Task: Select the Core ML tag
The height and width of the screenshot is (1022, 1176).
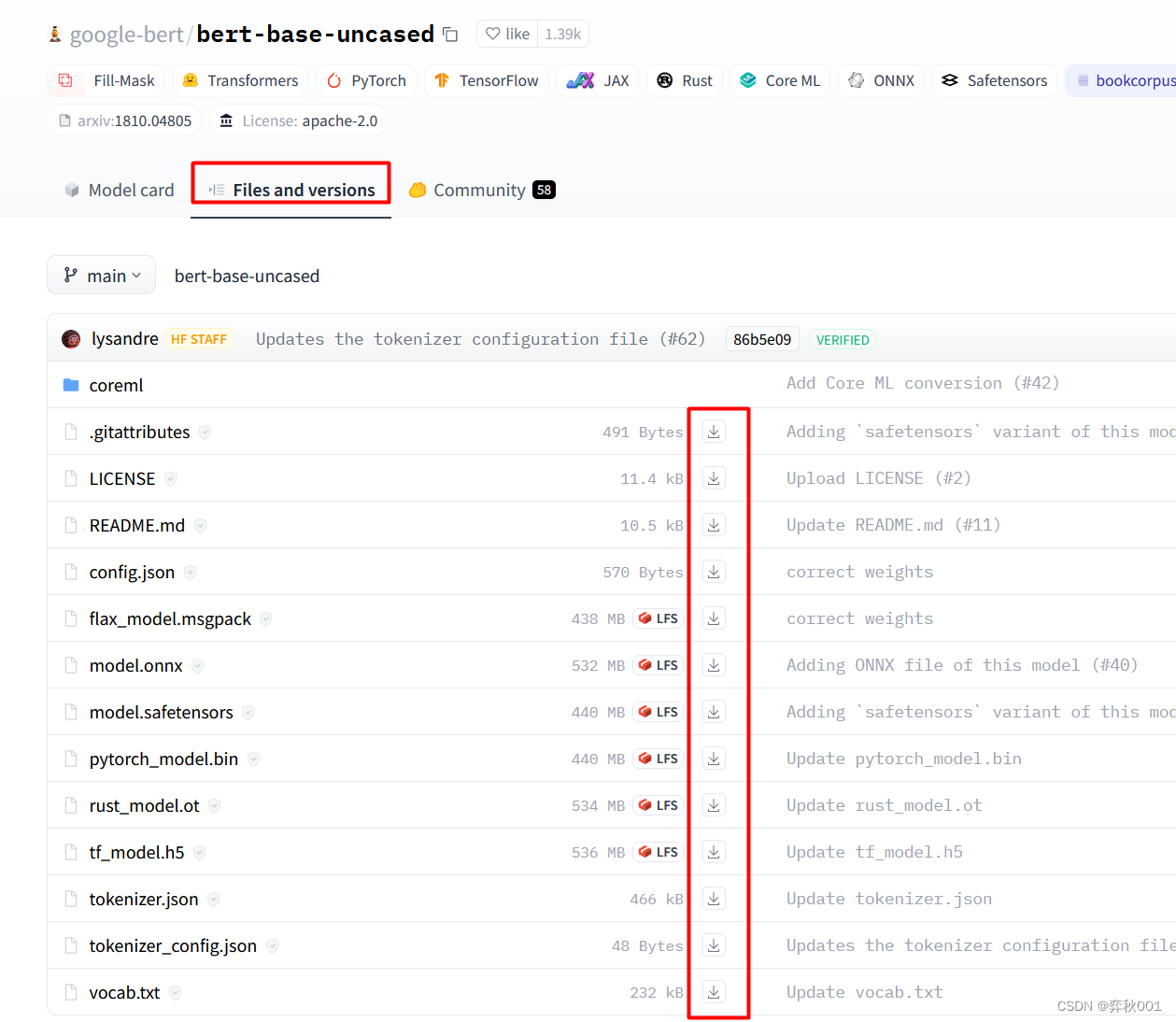Action: [x=780, y=80]
